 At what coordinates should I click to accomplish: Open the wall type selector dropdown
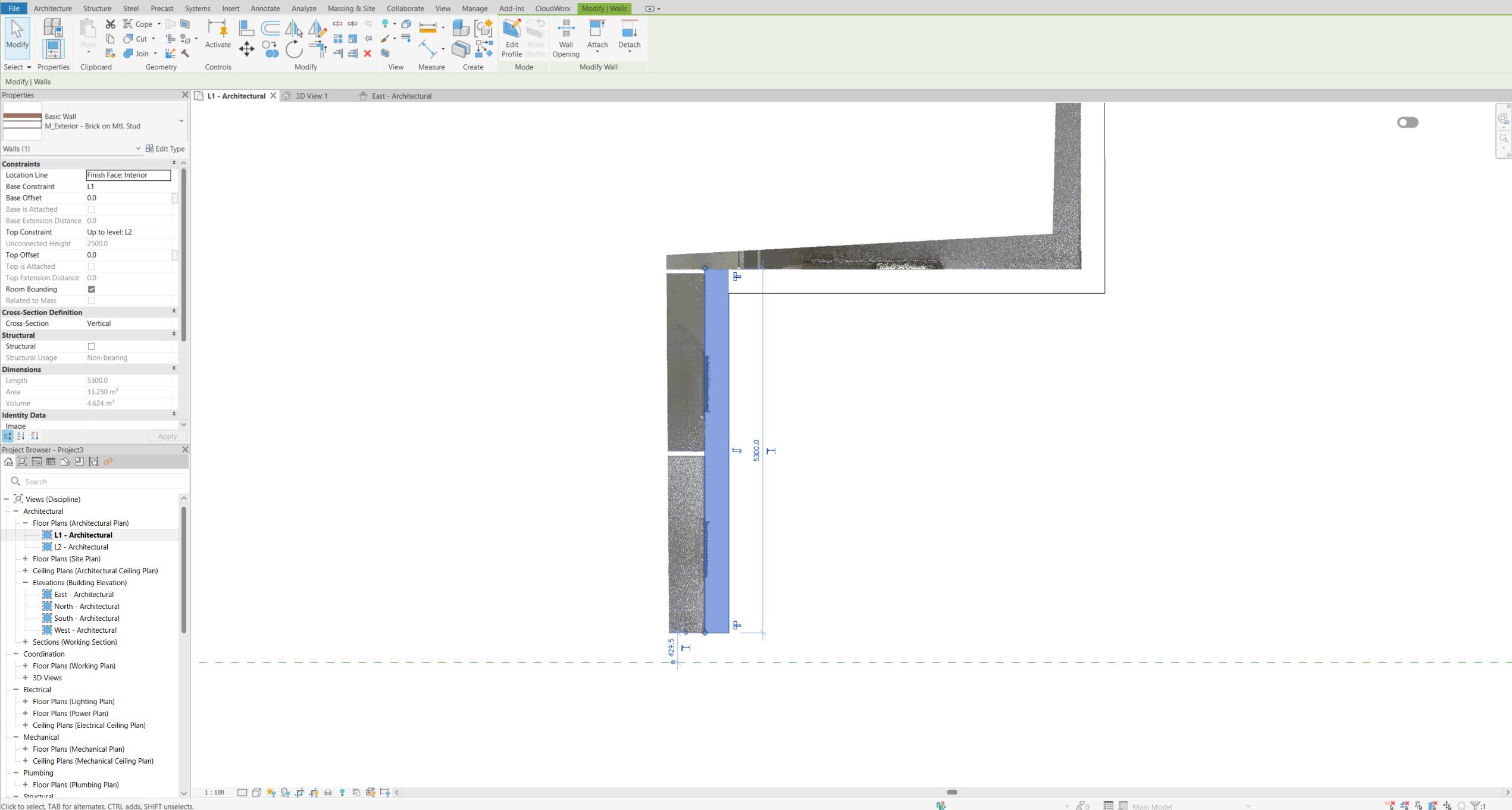(181, 121)
